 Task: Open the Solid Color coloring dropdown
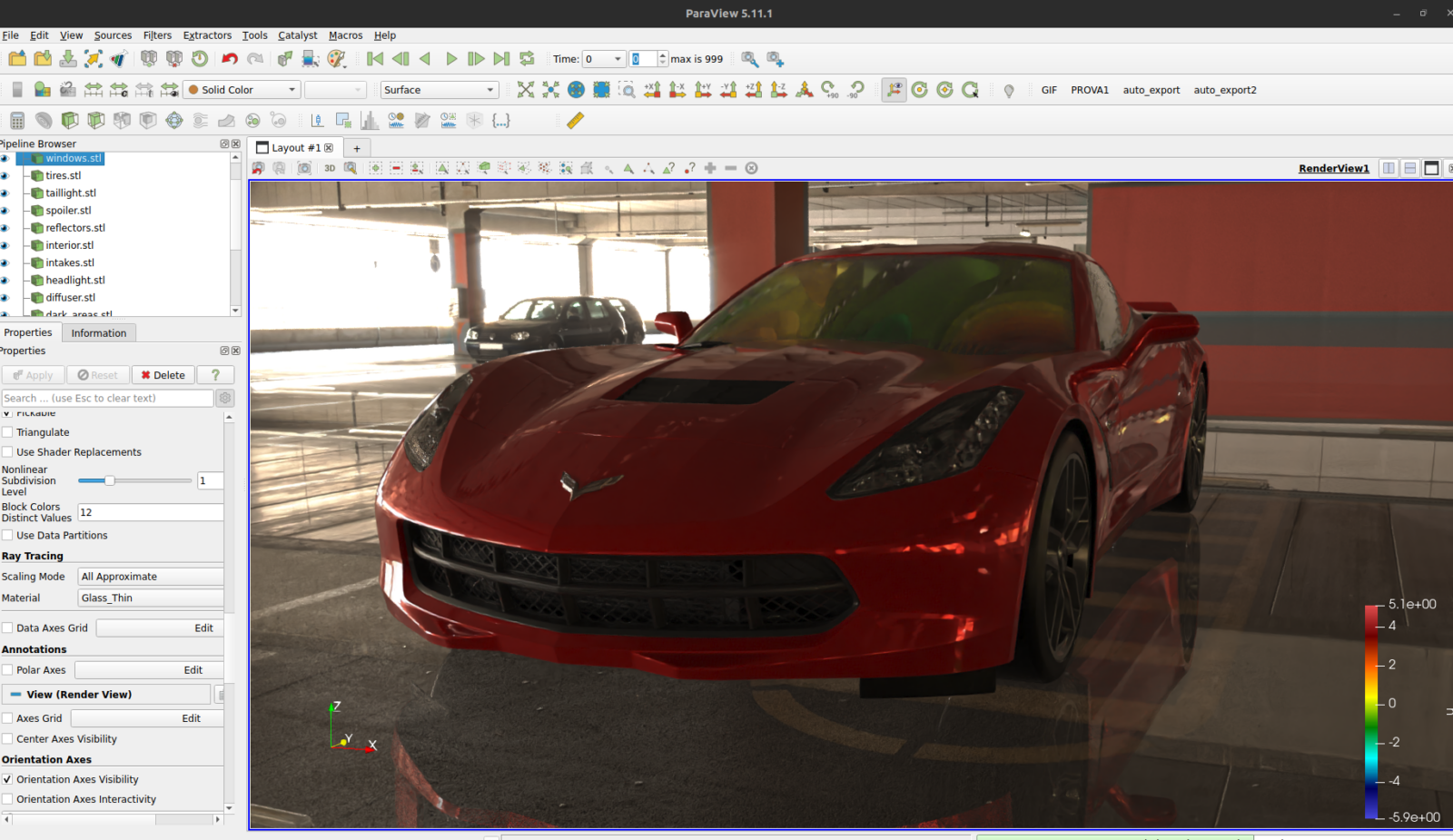point(242,90)
